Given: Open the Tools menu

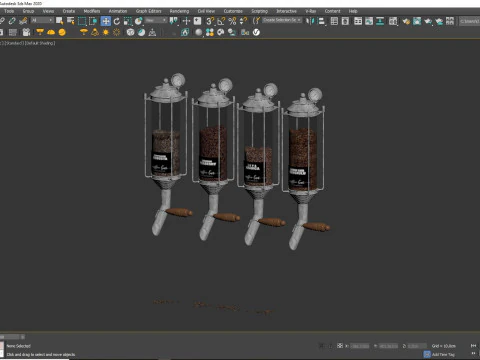Looking at the screenshot, I should (9, 11).
